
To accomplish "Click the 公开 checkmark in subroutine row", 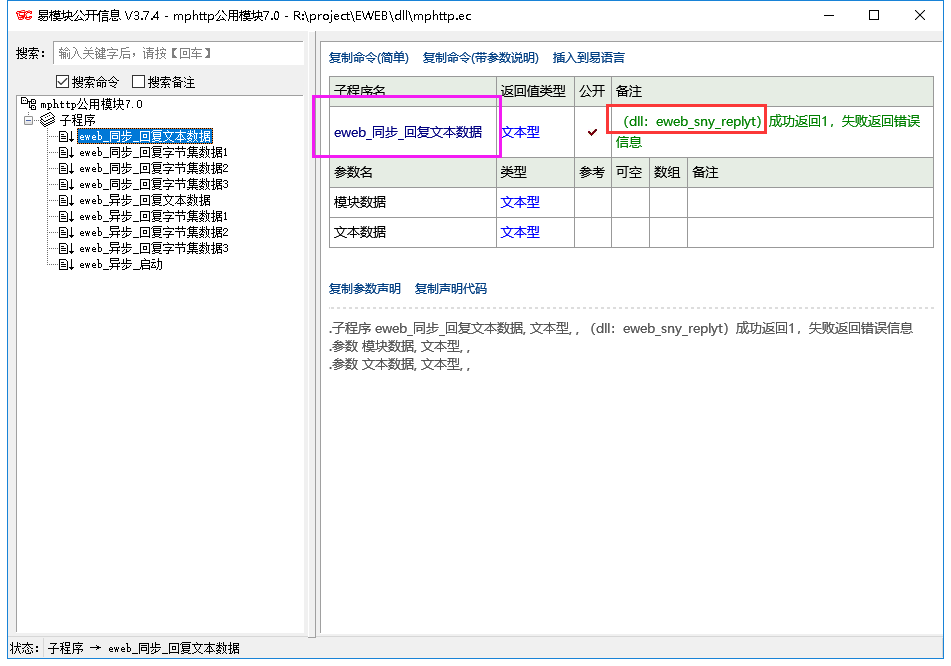I will click(x=592, y=132).
